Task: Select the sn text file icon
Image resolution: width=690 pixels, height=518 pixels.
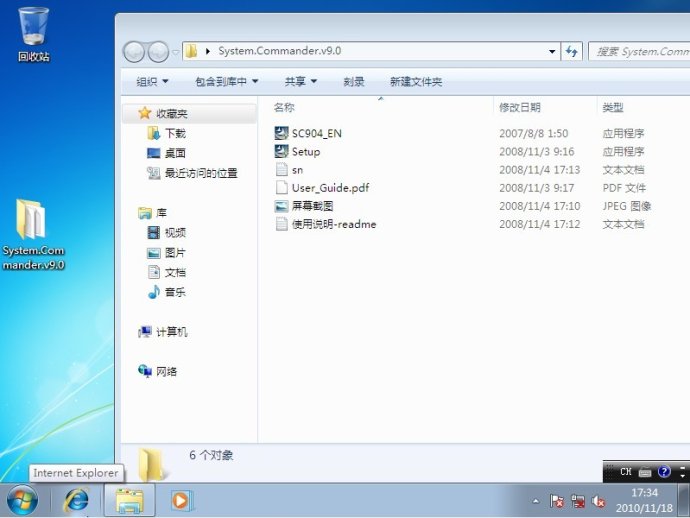Action: tap(281, 169)
